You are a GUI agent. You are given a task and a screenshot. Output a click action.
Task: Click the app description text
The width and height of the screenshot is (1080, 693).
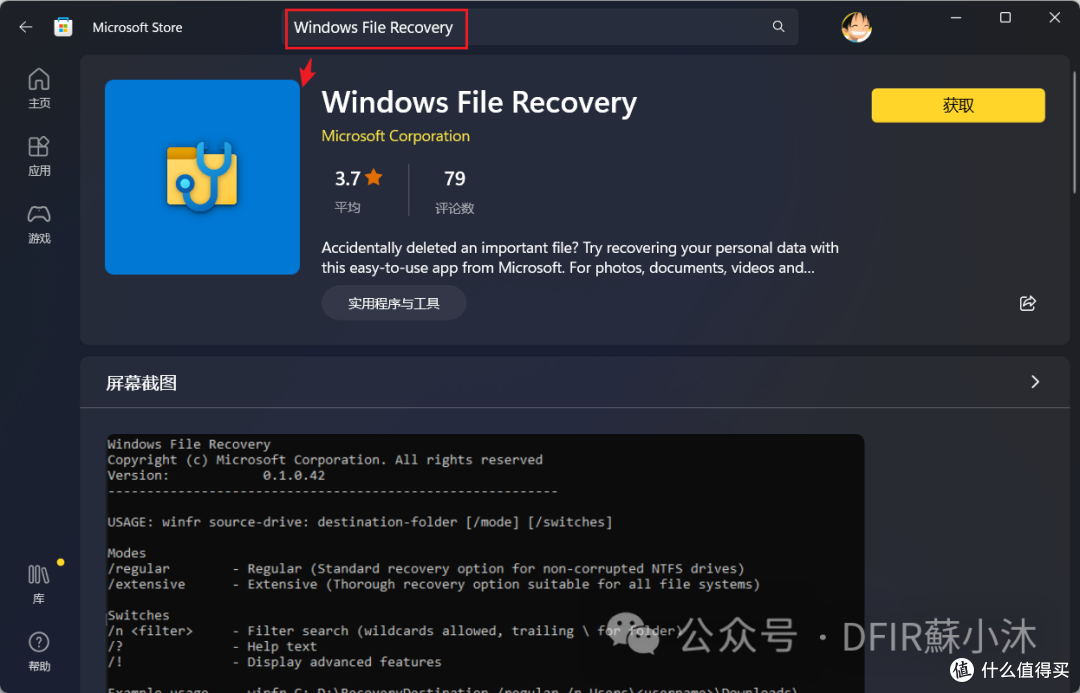click(580, 258)
